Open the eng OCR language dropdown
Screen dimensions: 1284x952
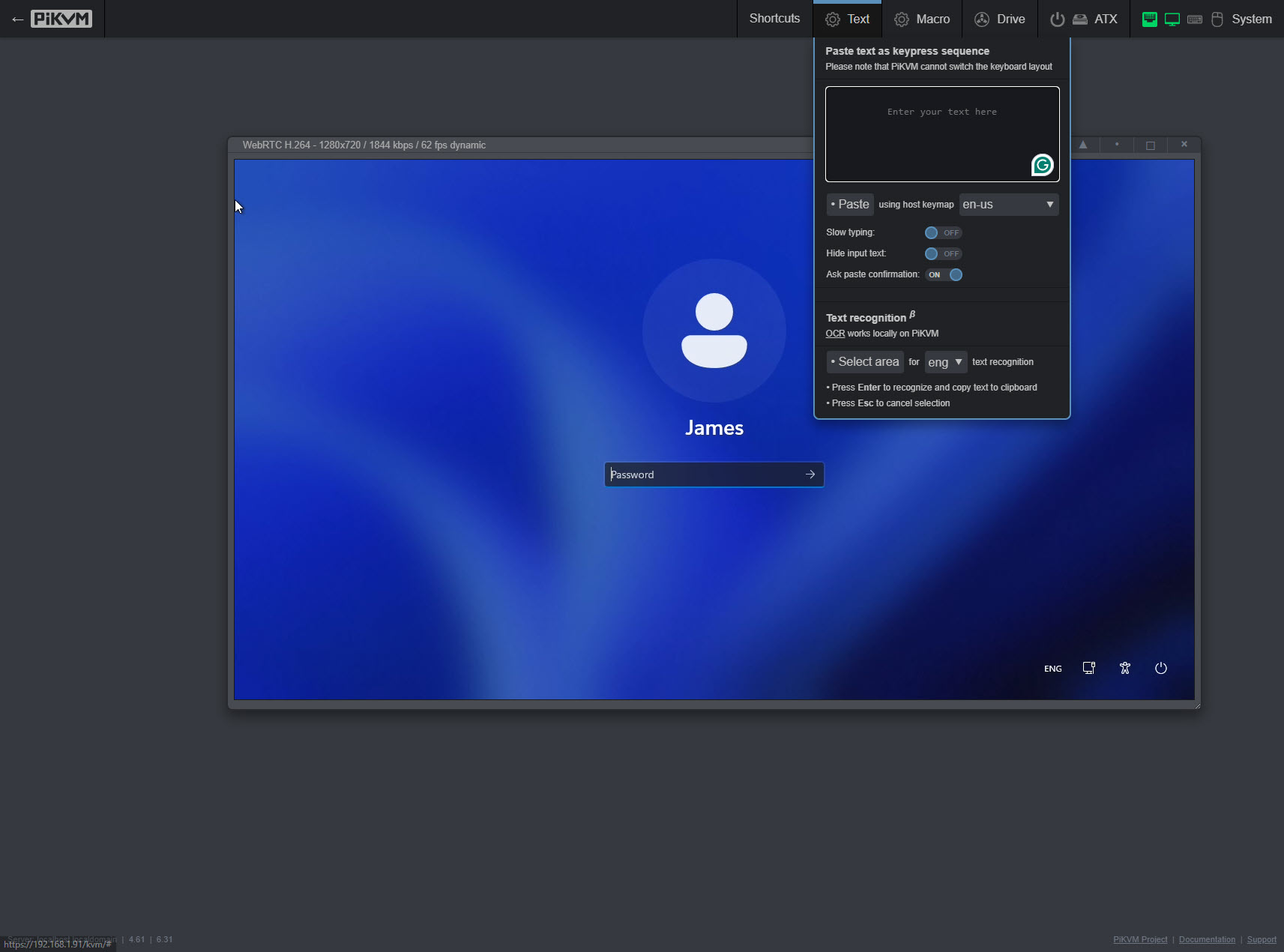tap(945, 362)
